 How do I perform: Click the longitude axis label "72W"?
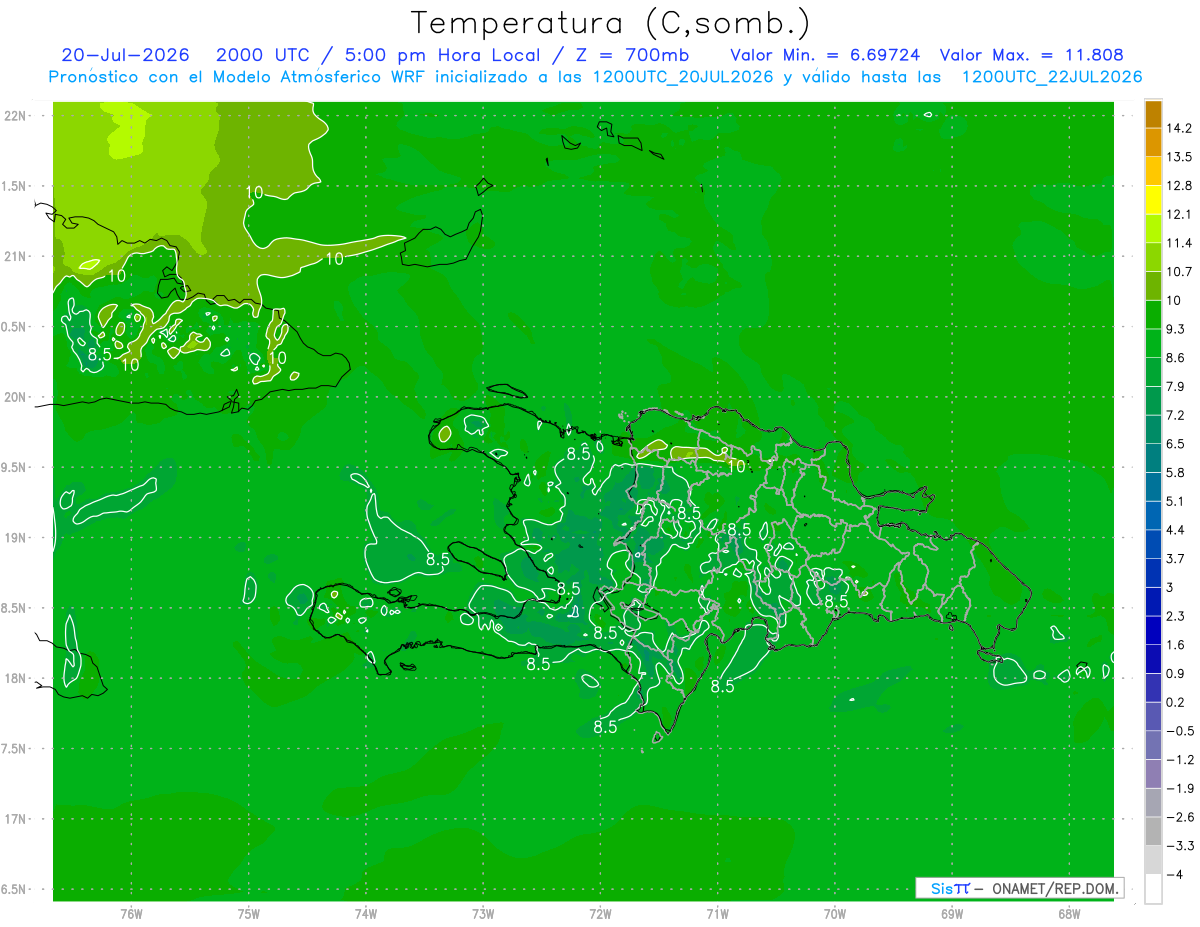pos(600,914)
